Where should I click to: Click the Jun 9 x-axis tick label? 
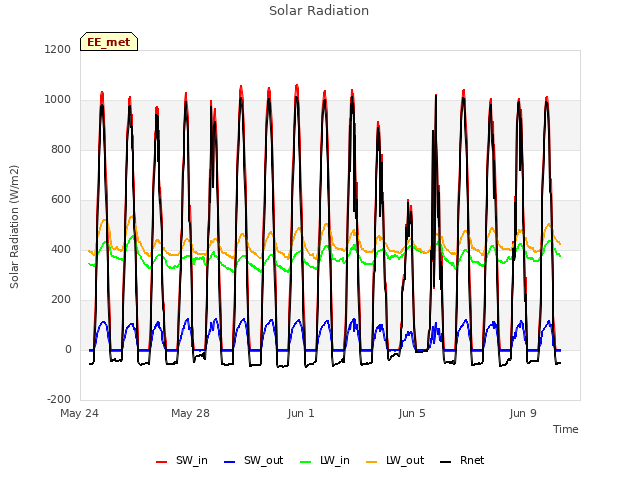coord(523,413)
